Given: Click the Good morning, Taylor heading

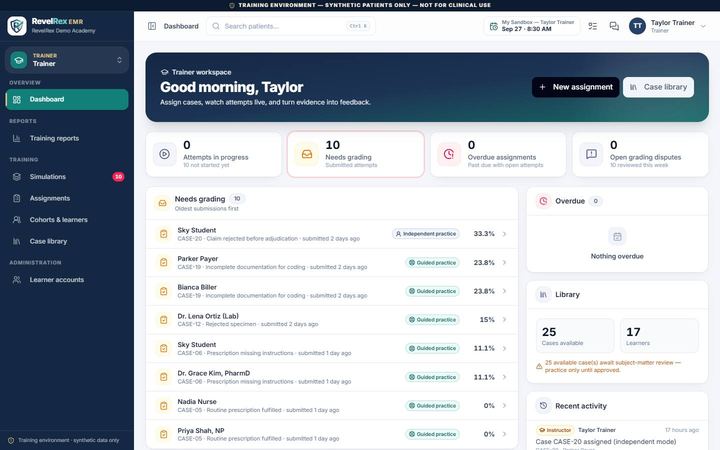Looking at the screenshot, I should tap(231, 87).
